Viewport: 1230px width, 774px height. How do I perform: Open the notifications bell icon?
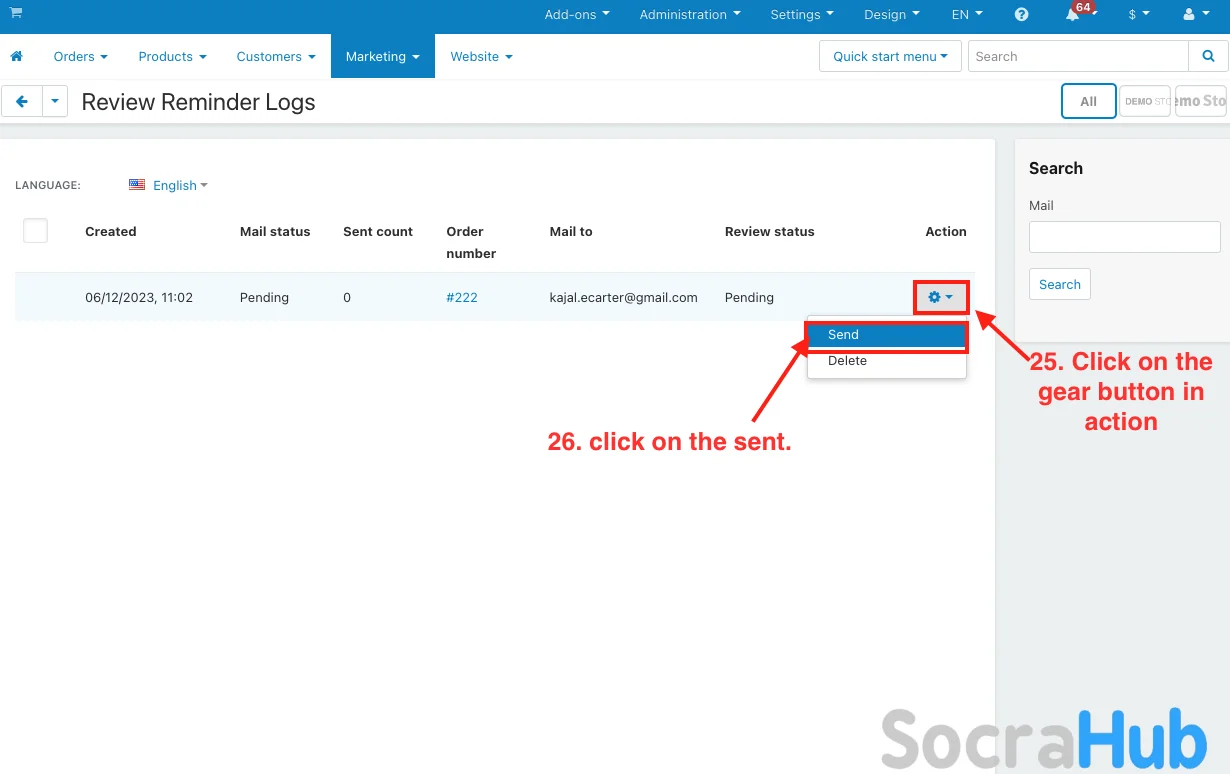[x=1072, y=14]
